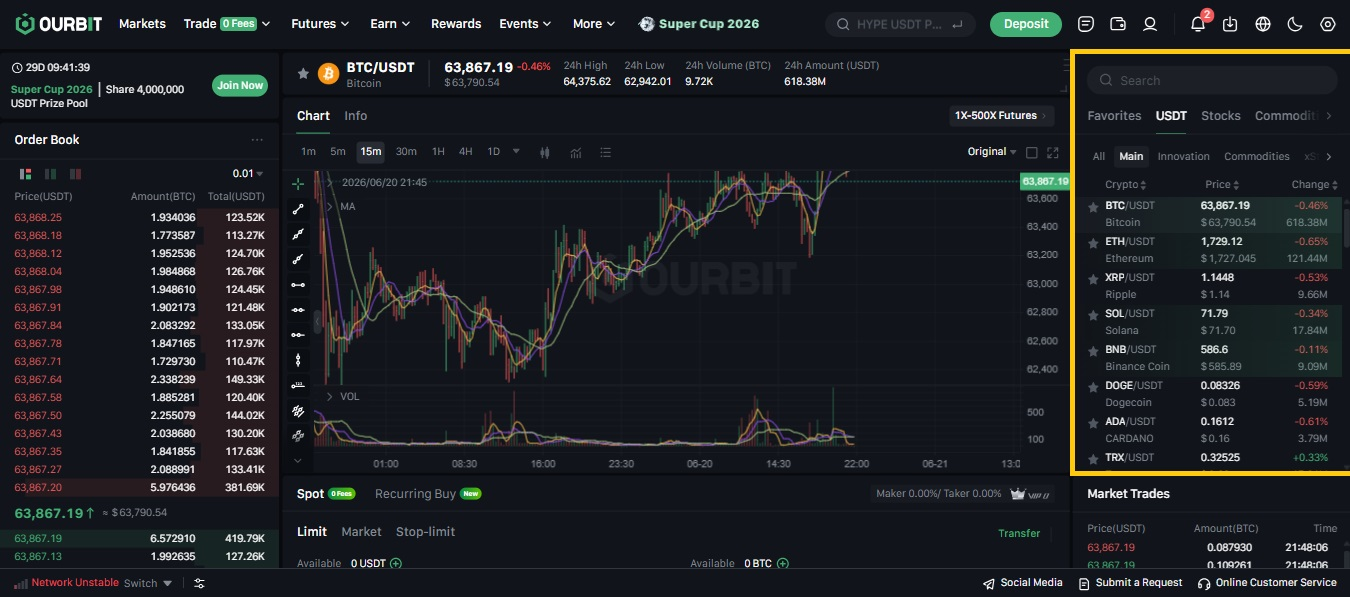The height and width of the screenshot is (597, 1350).
Task: Show buy orders only view
Action: [x=50, y=173]
